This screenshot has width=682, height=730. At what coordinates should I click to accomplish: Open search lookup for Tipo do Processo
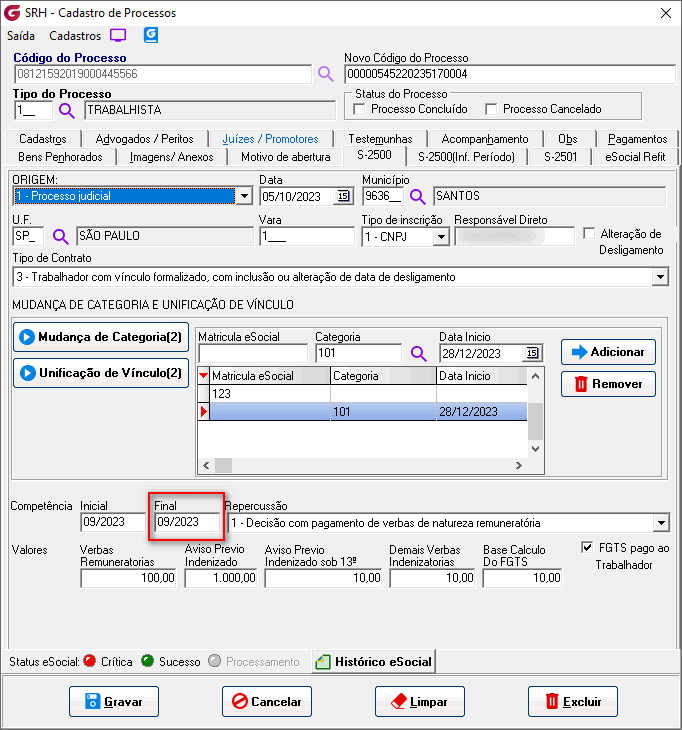(67, 110)
